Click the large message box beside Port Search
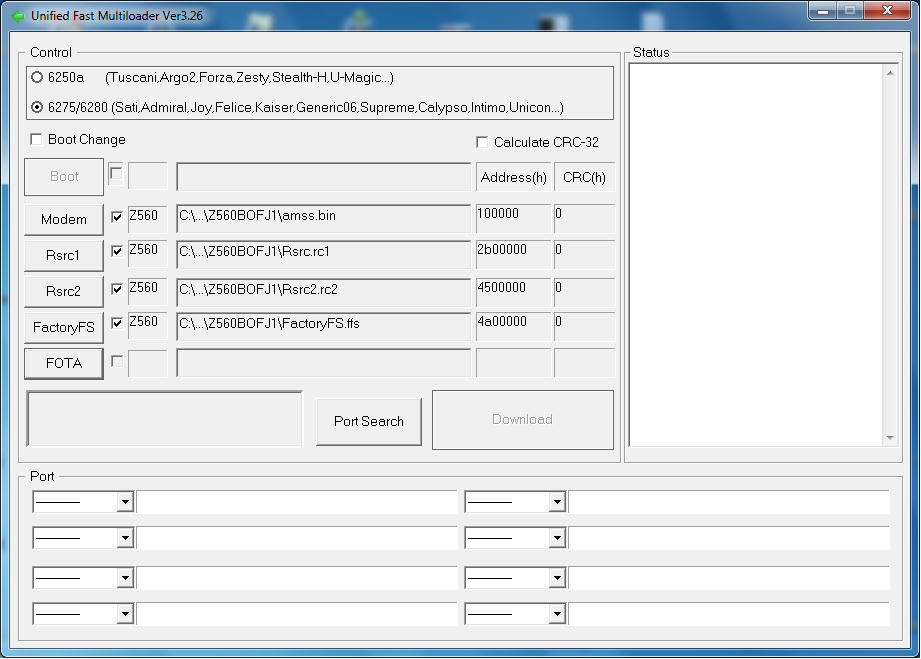The width and height of the screenshot is (921, 659). 164,419
